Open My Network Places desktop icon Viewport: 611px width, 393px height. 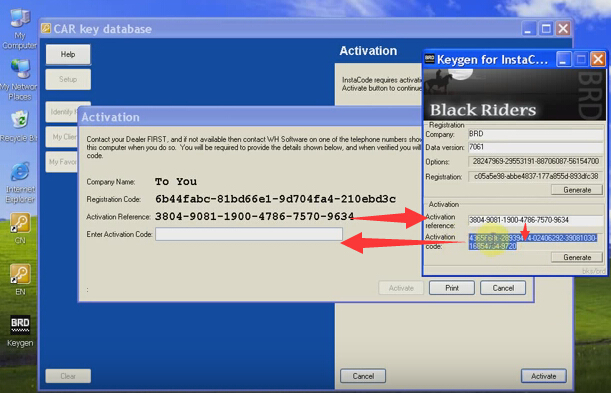click(19, 80)
